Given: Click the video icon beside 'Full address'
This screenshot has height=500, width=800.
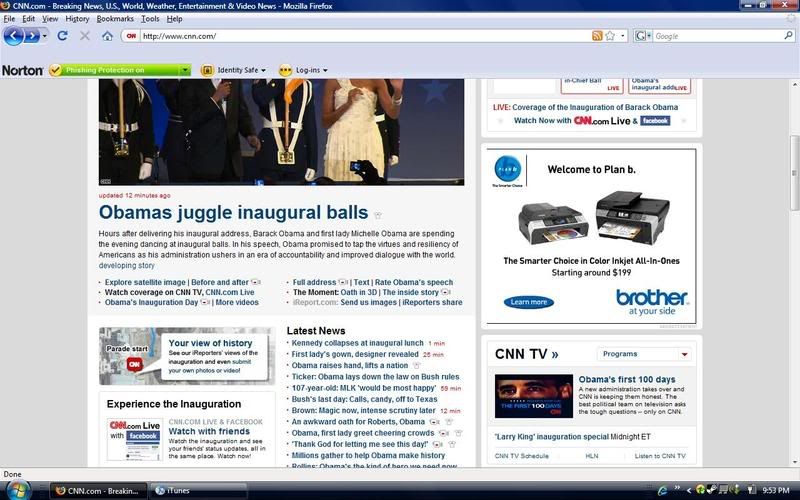Looking at the screenshot, I should tap(343, 282).
